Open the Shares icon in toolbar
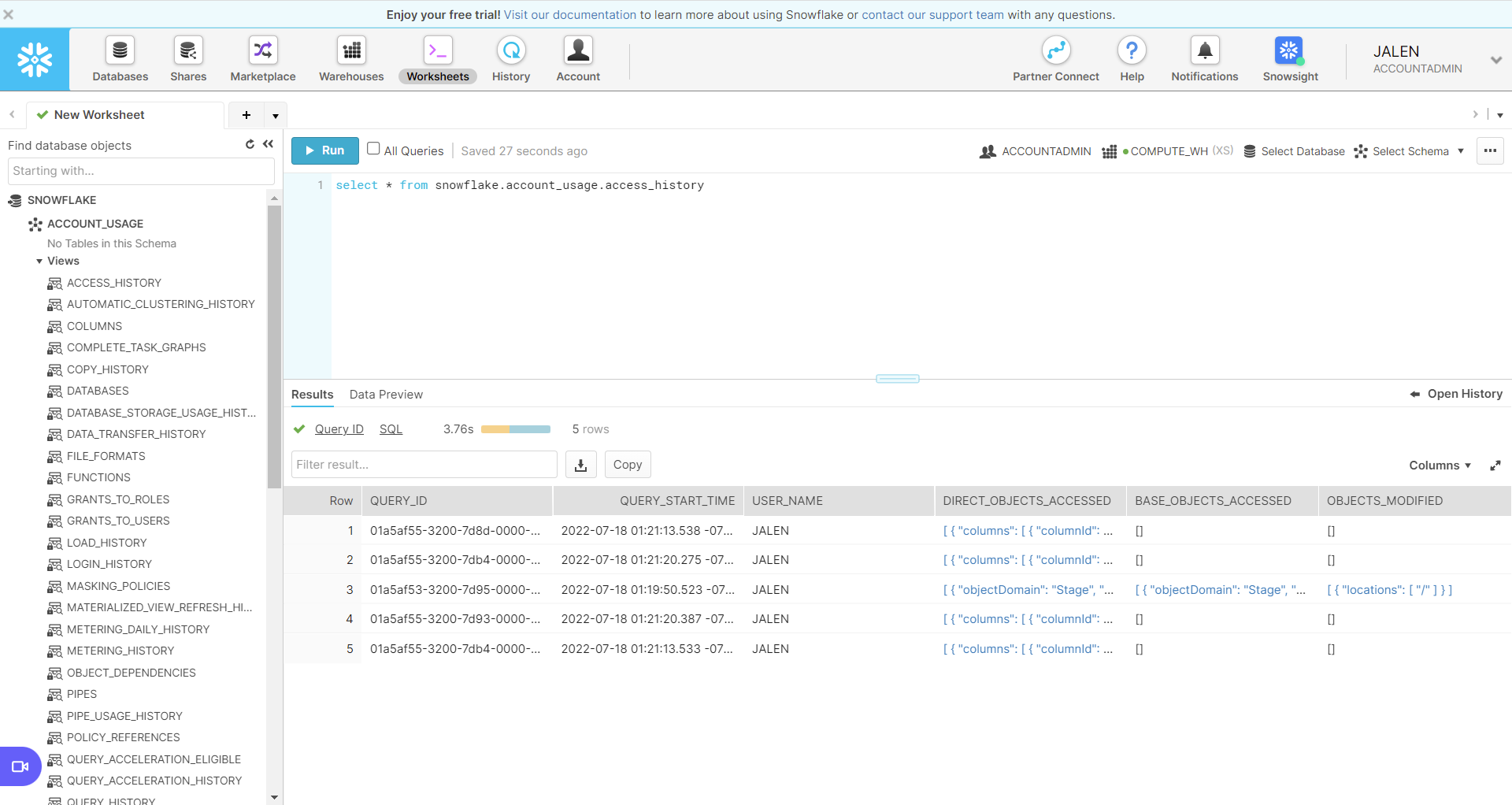Image resolution: width=1512 pixels, height=805 pixels. click(188, 51)
